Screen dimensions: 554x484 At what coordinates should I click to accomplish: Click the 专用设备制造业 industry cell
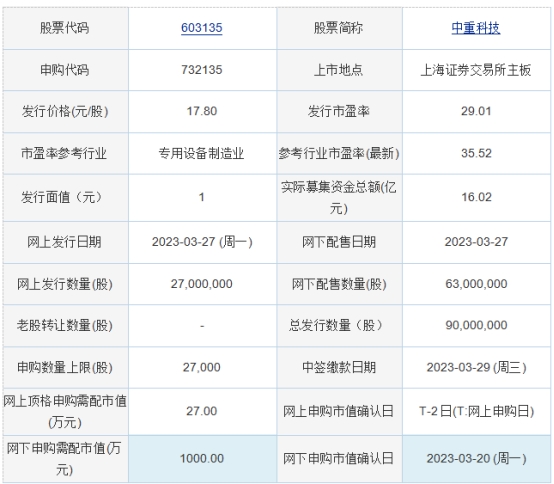[201, 153]
